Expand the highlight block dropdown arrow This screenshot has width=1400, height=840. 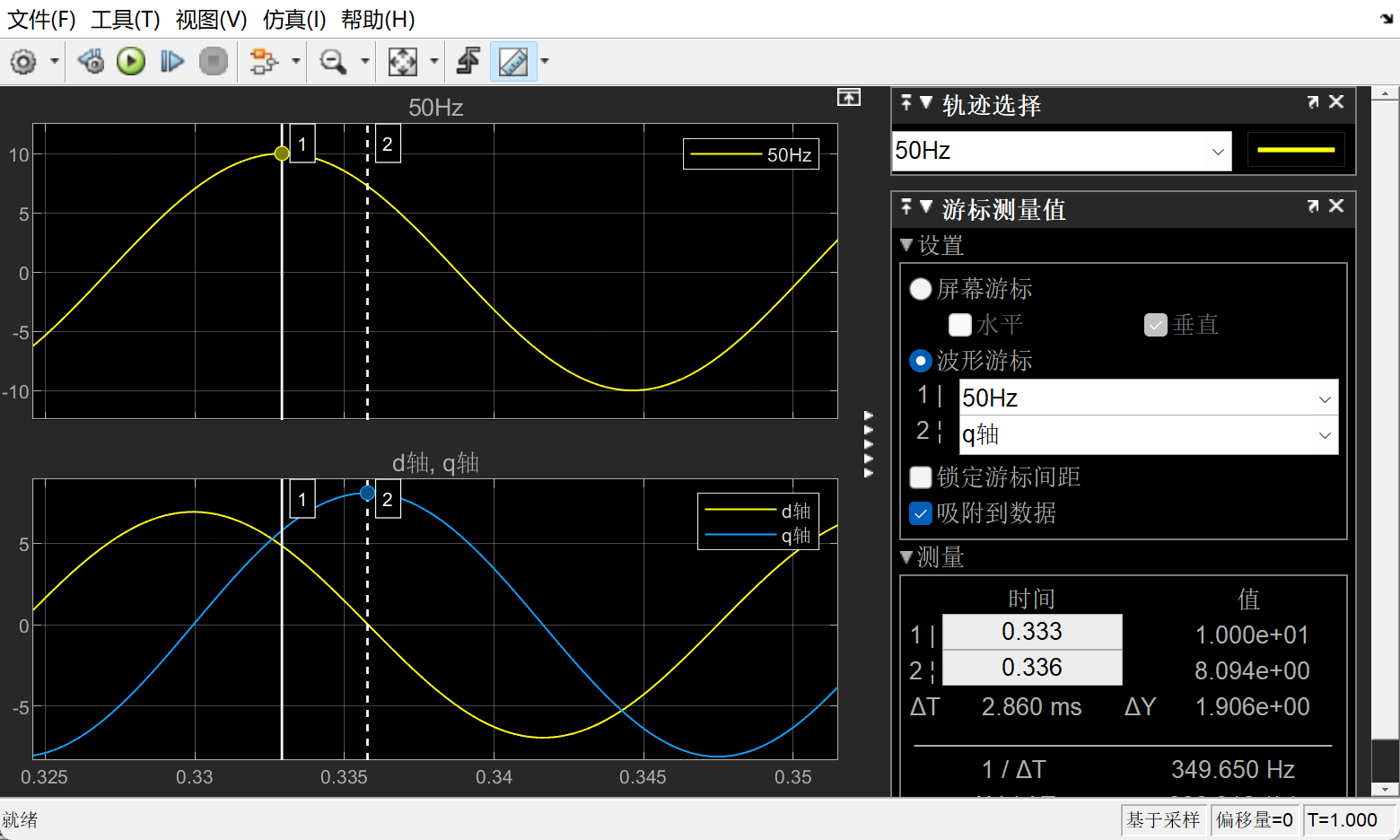(x=295, y=62)
